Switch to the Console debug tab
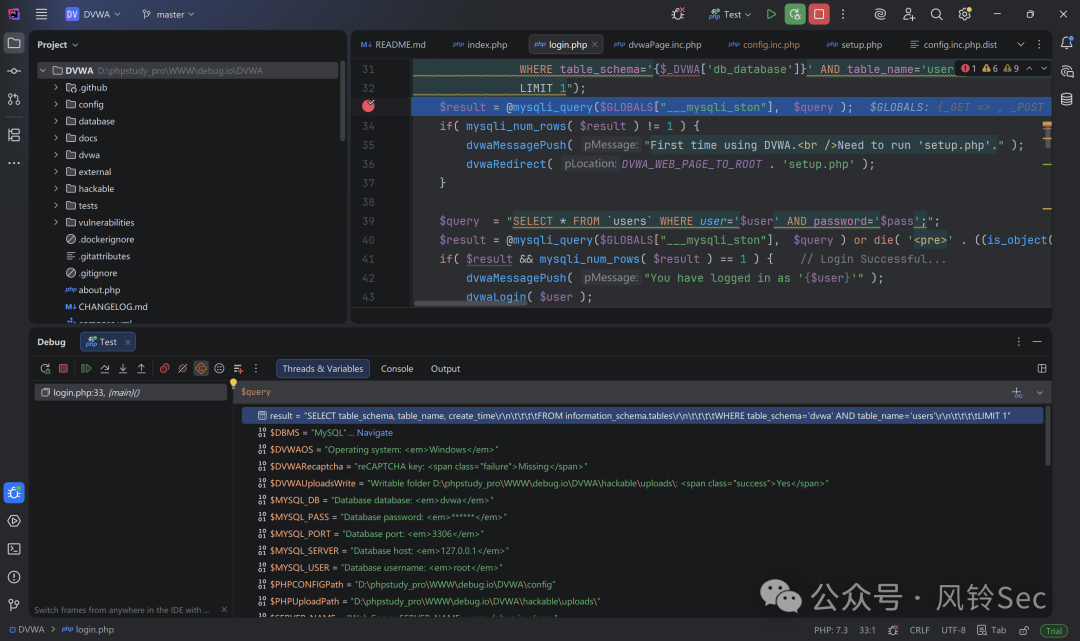Viewport: 1080px width, 641px height. coord(397,368)
